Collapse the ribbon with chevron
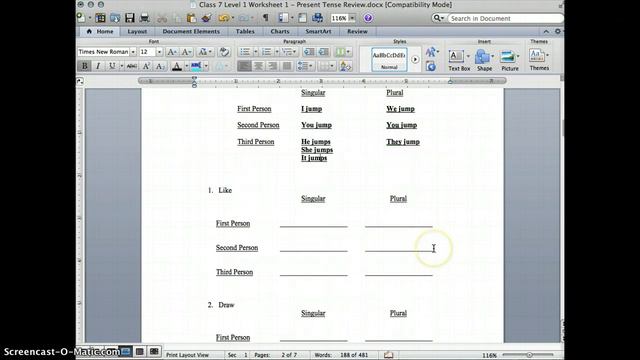The height and width of the screenshot is (360, 640). click(x=546, y=31)
